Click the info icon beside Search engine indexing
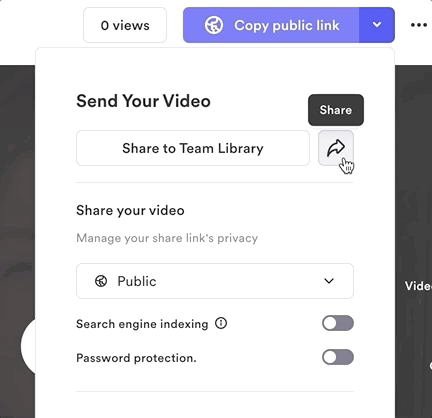This screenshot has width=432, height=418. pos(221,323)
